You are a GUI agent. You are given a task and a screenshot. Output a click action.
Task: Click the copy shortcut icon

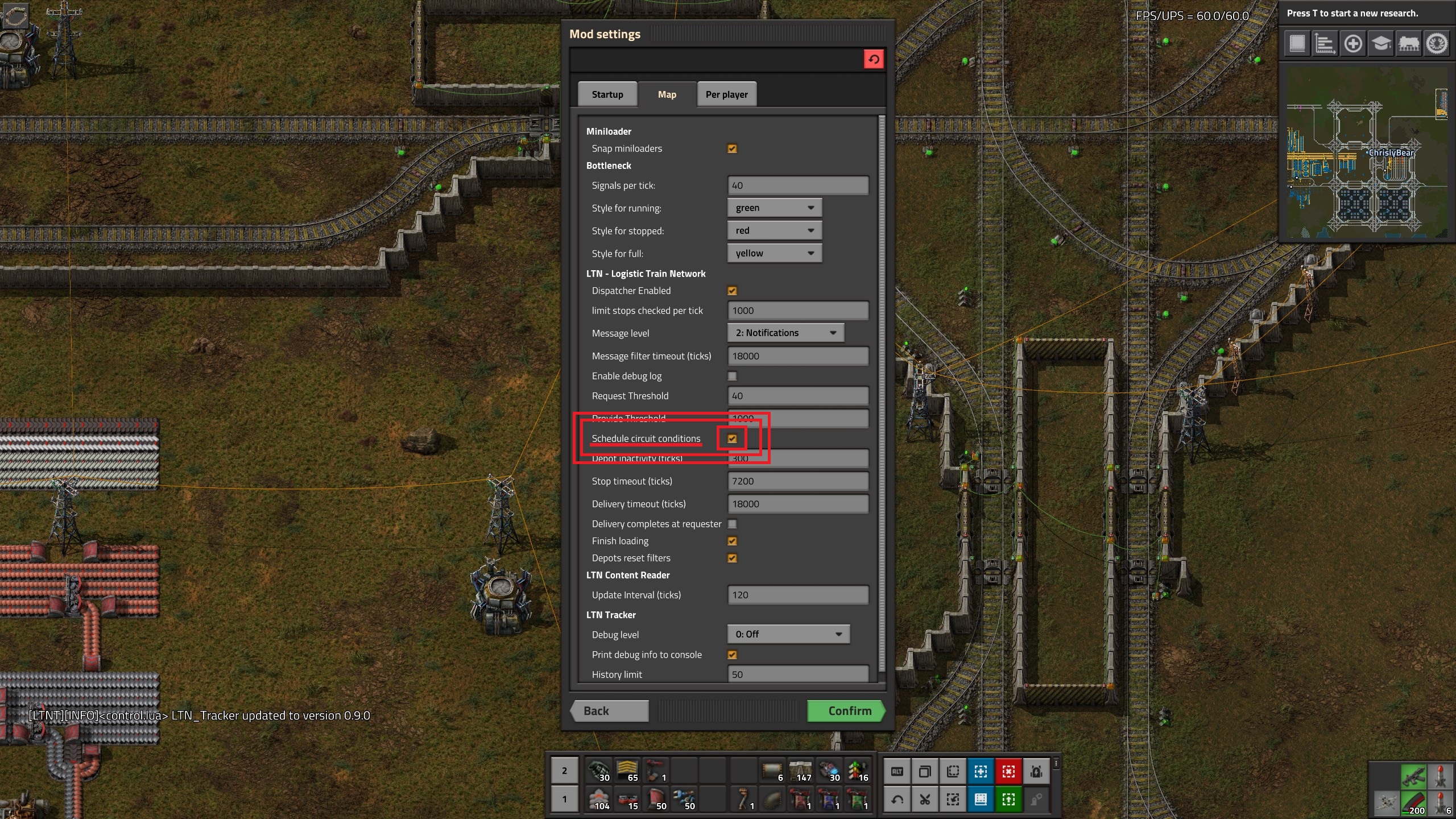click(x=925, y=772)
